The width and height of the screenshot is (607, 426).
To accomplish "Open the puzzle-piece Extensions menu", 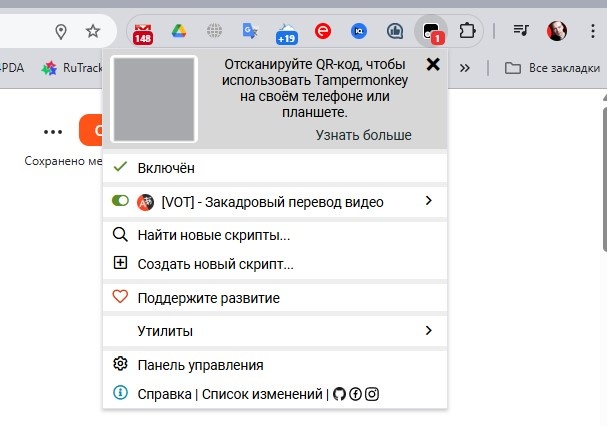I will tap(467, 31).
